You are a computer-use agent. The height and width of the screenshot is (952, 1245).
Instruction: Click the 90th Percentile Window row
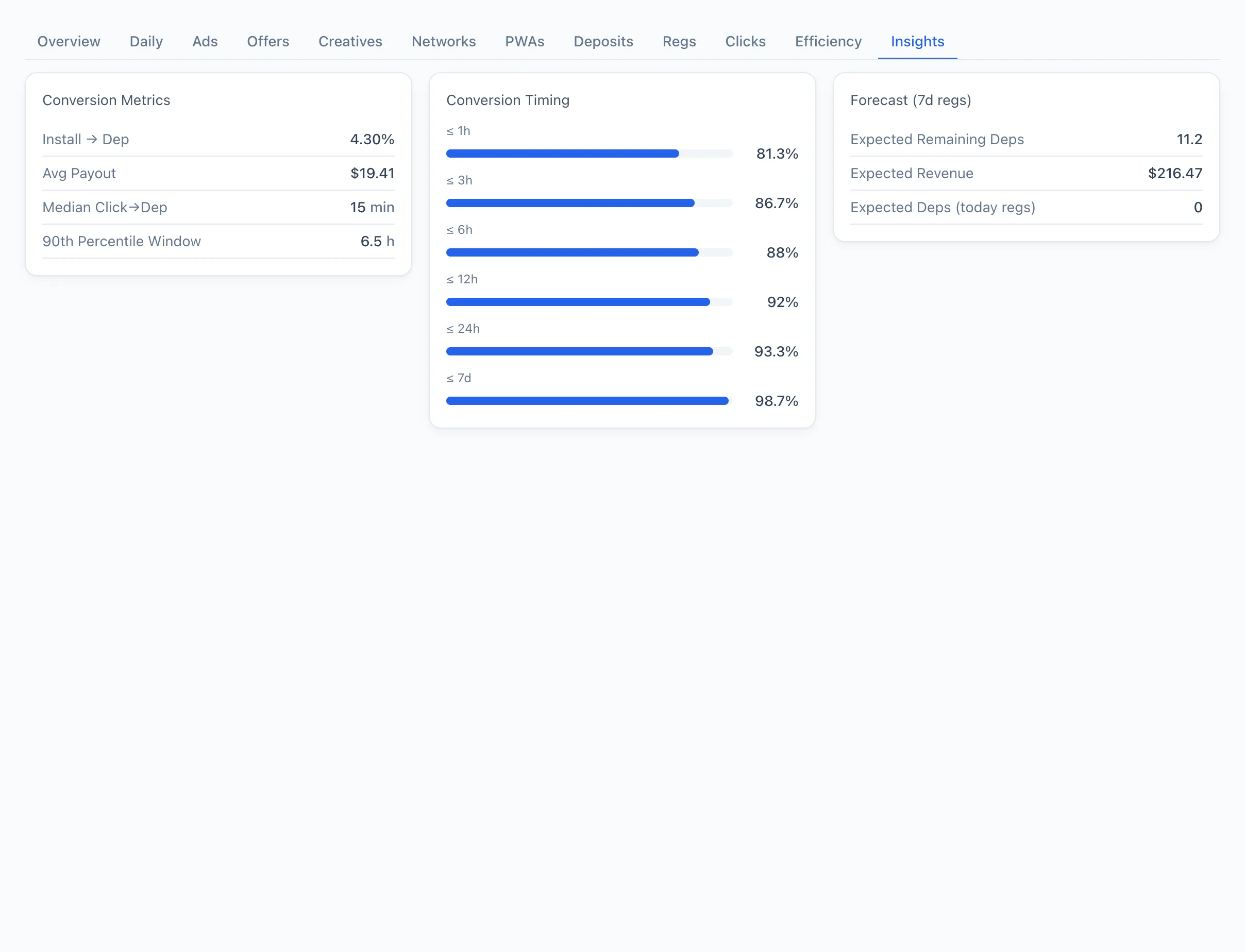point(218,242)
